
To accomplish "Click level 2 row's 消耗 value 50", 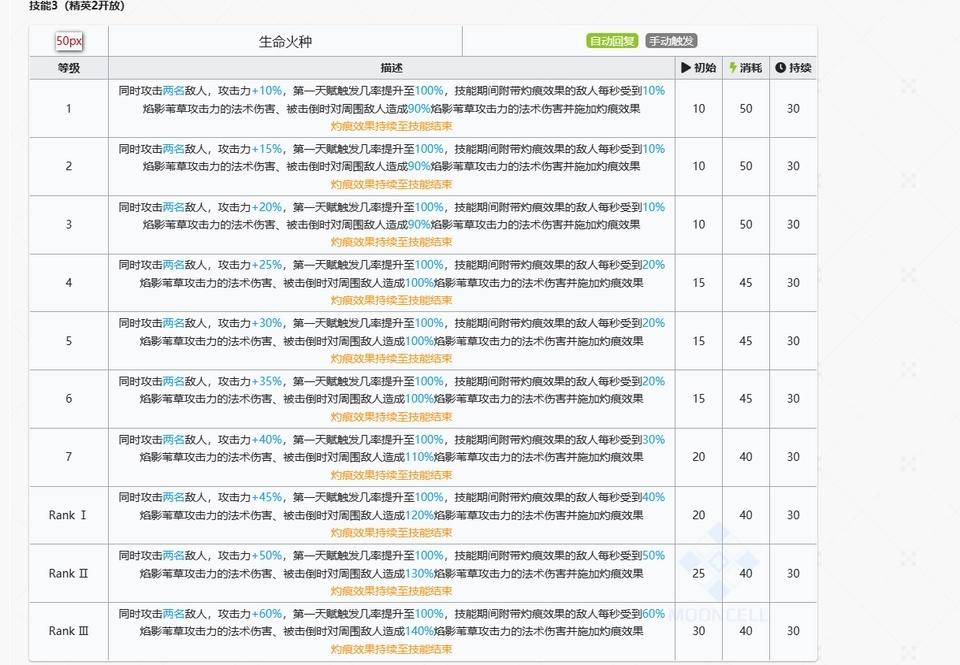I will tap(746, 166).
